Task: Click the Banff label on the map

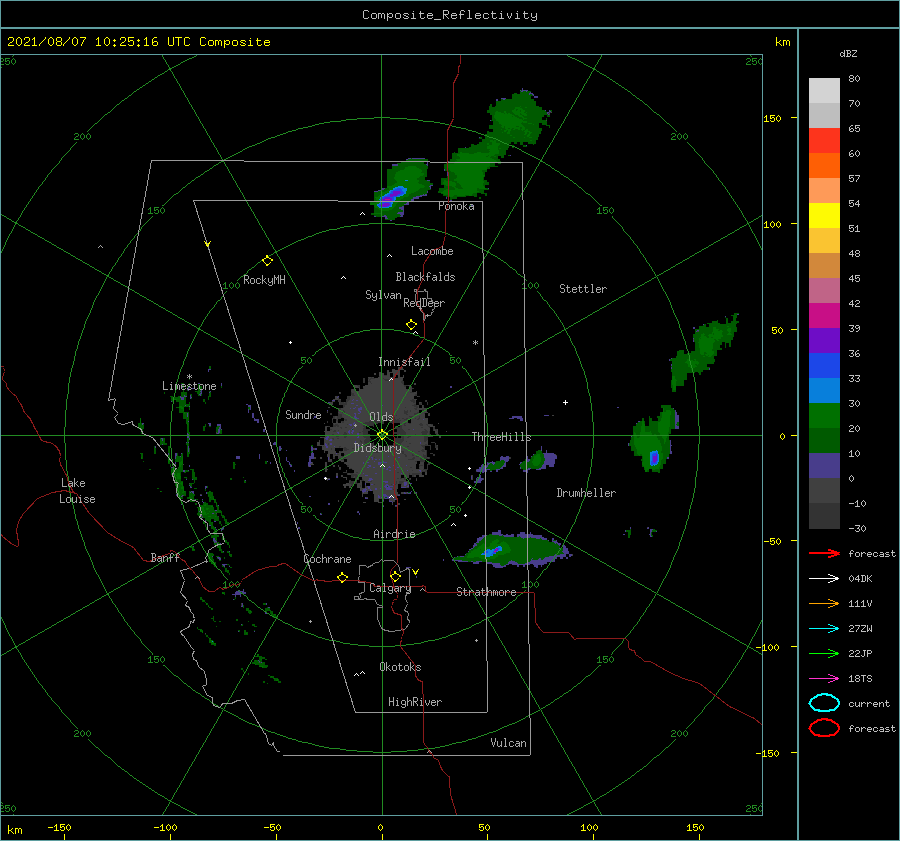Action: pos(165,557)
